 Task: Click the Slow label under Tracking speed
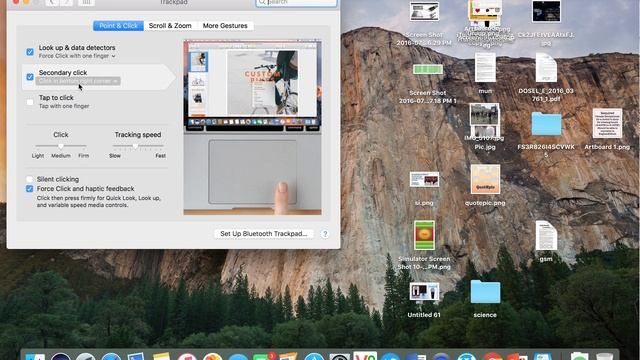pyautogui.click(x=115, y=156)
